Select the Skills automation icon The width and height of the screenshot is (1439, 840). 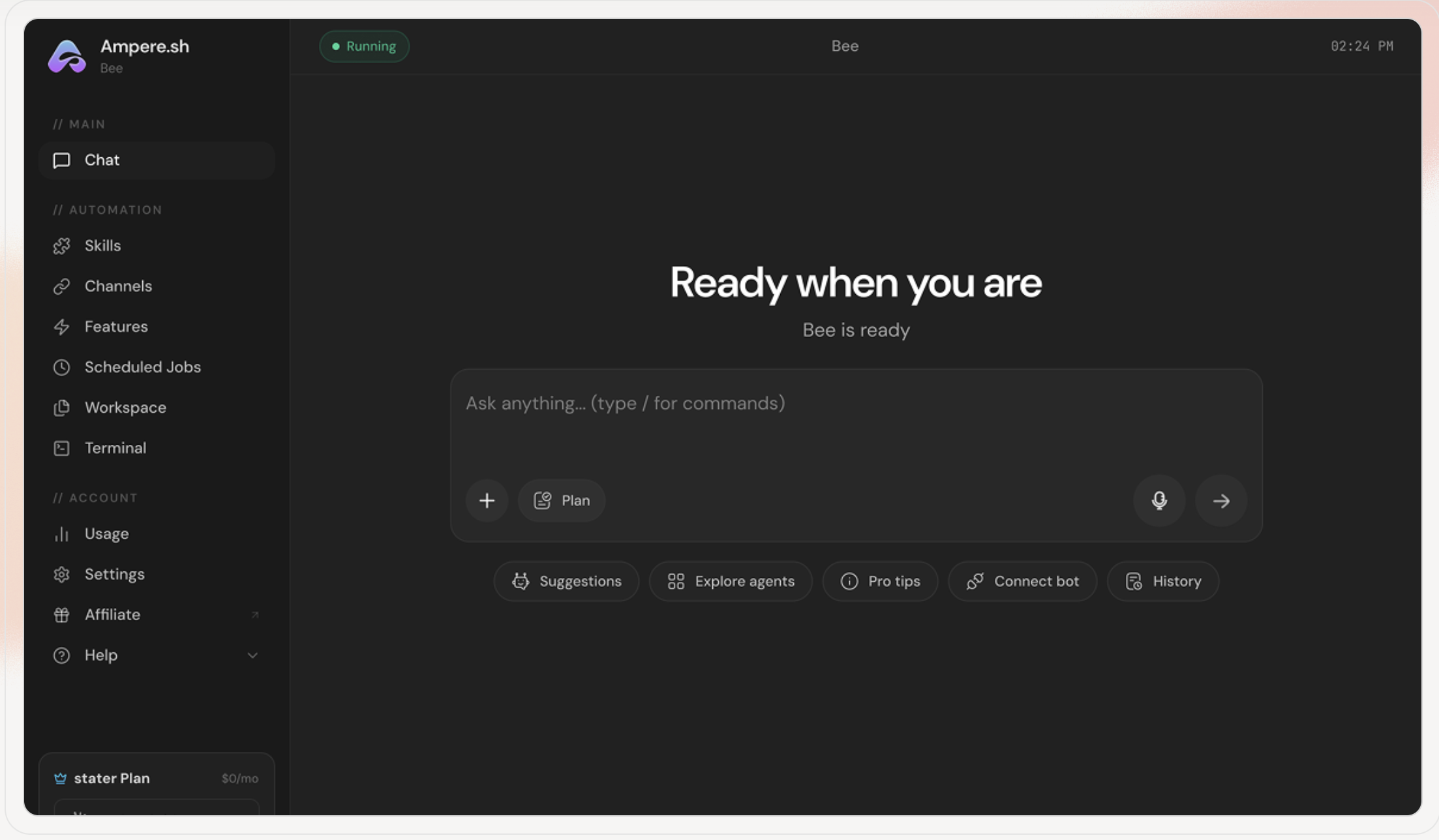tap(62, 246)
